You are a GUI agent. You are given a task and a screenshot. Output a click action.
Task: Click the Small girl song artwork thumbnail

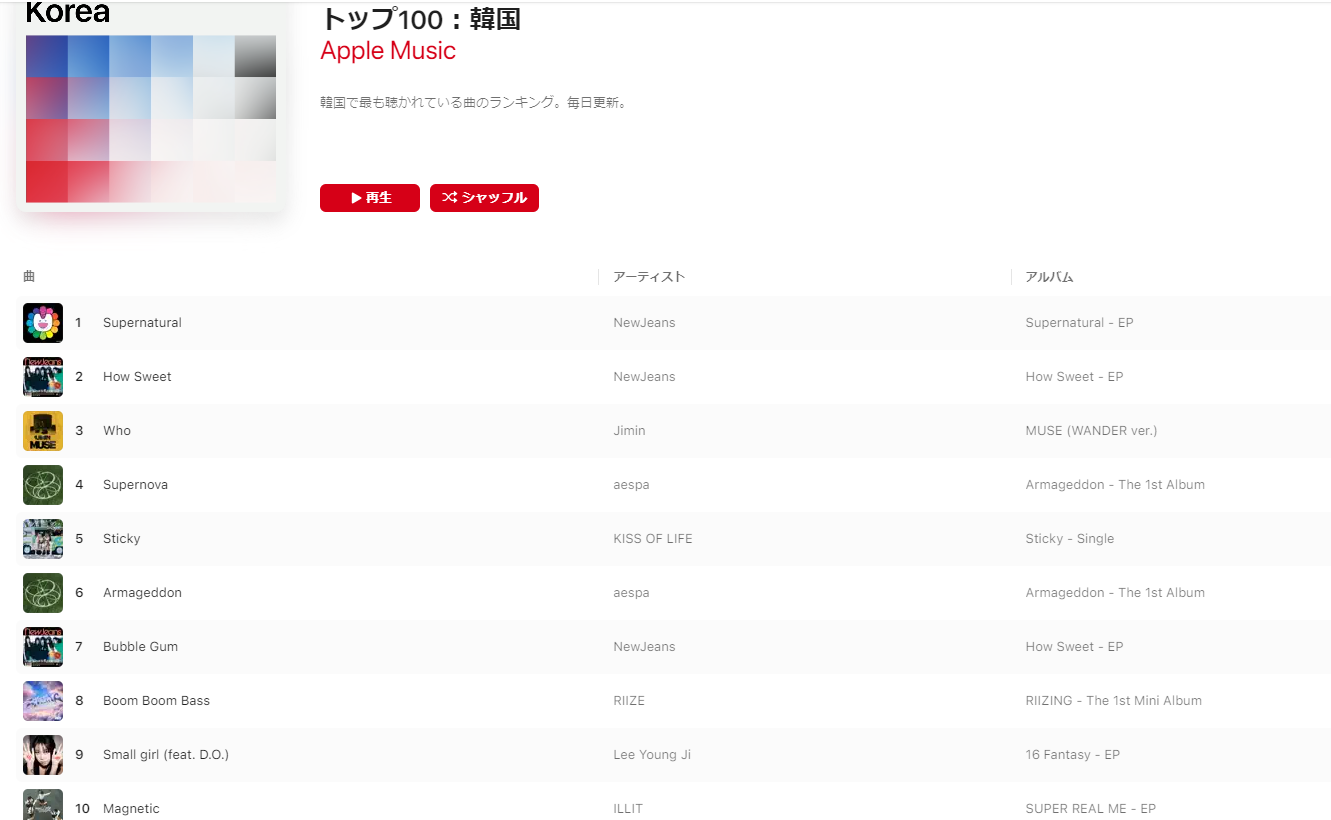(43, 755)
